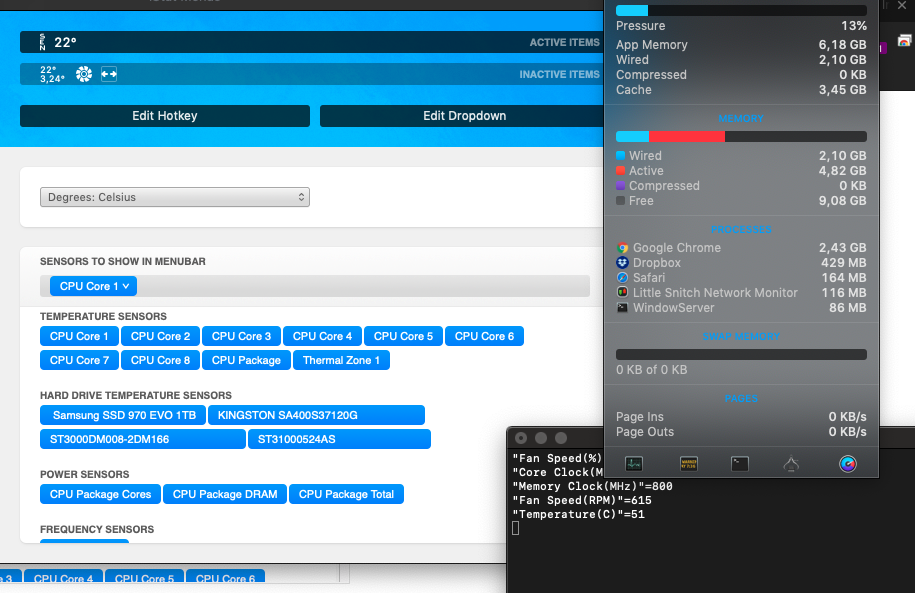Click Terminal line "Temperature(C)"=51
915x593 pixels.
[x=578, y=514]
